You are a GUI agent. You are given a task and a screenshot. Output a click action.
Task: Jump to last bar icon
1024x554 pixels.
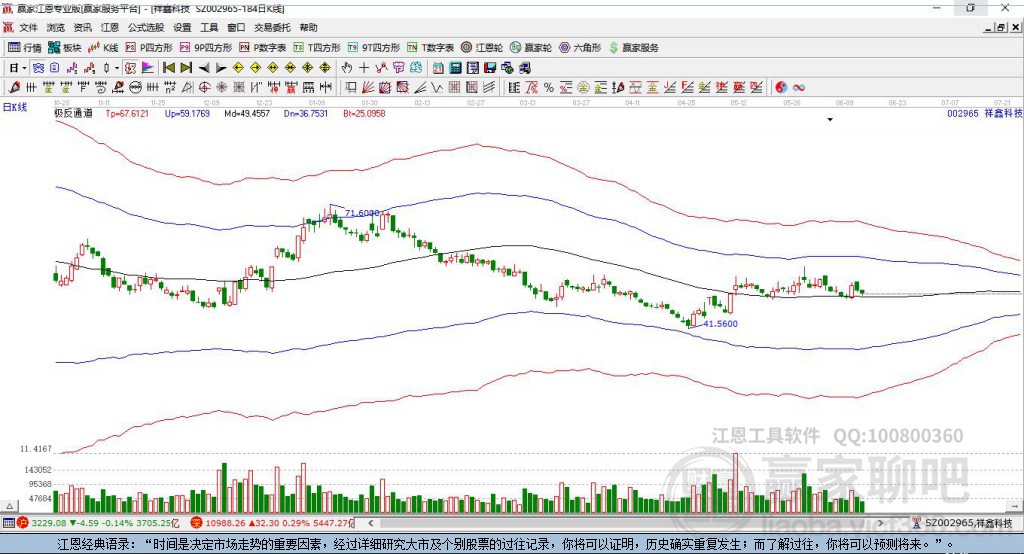(x=186, y=68)
